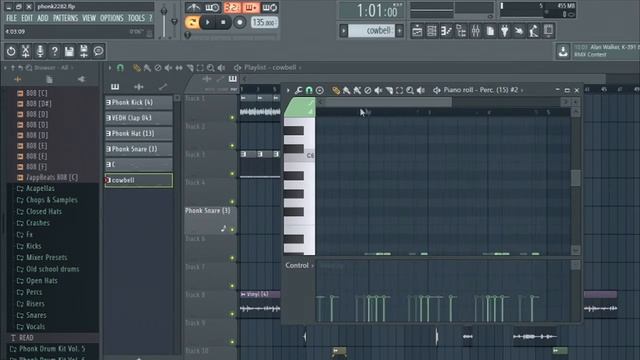Click the tempo field showing 135
The image size is (640, 360).
[264, 22]
